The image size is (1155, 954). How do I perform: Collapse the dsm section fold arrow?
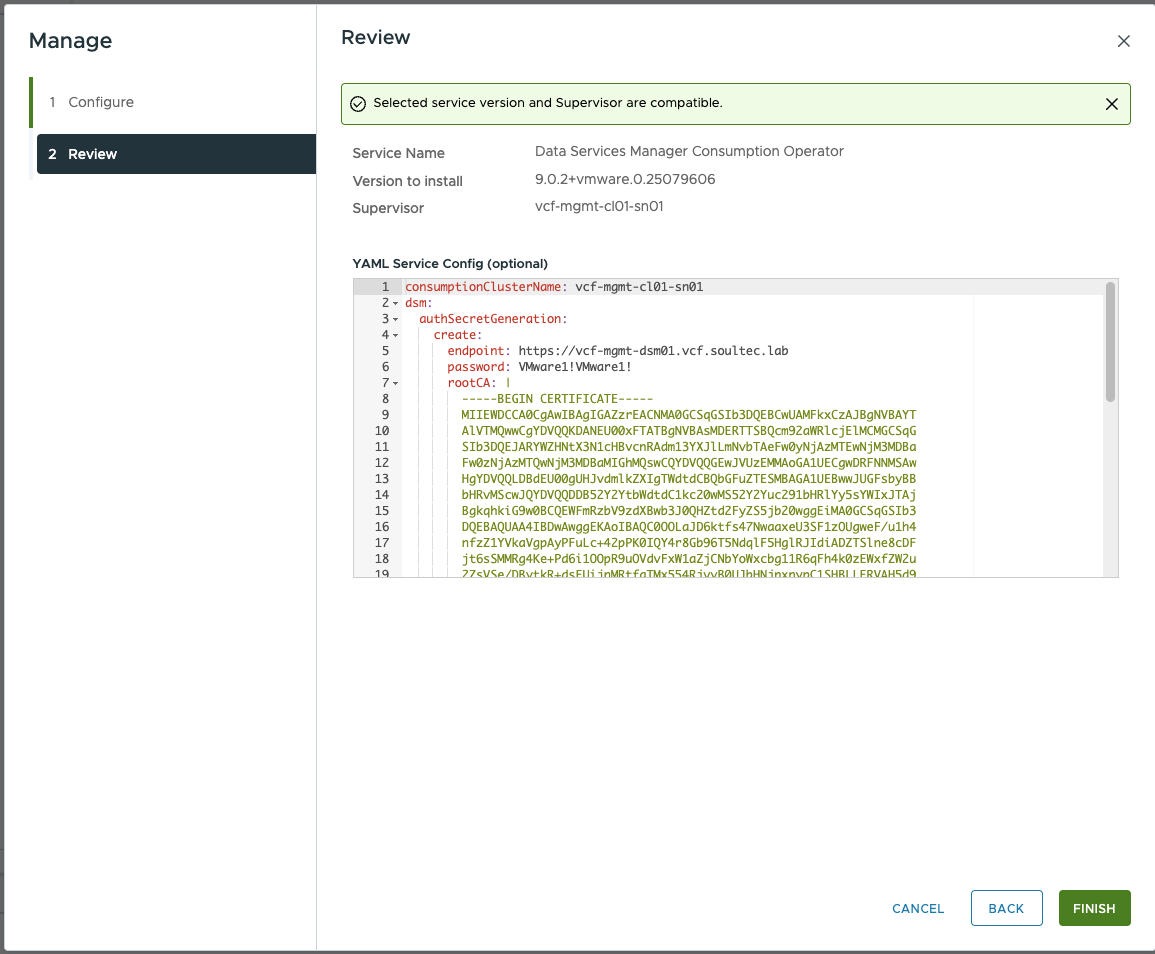click(395, 302)
